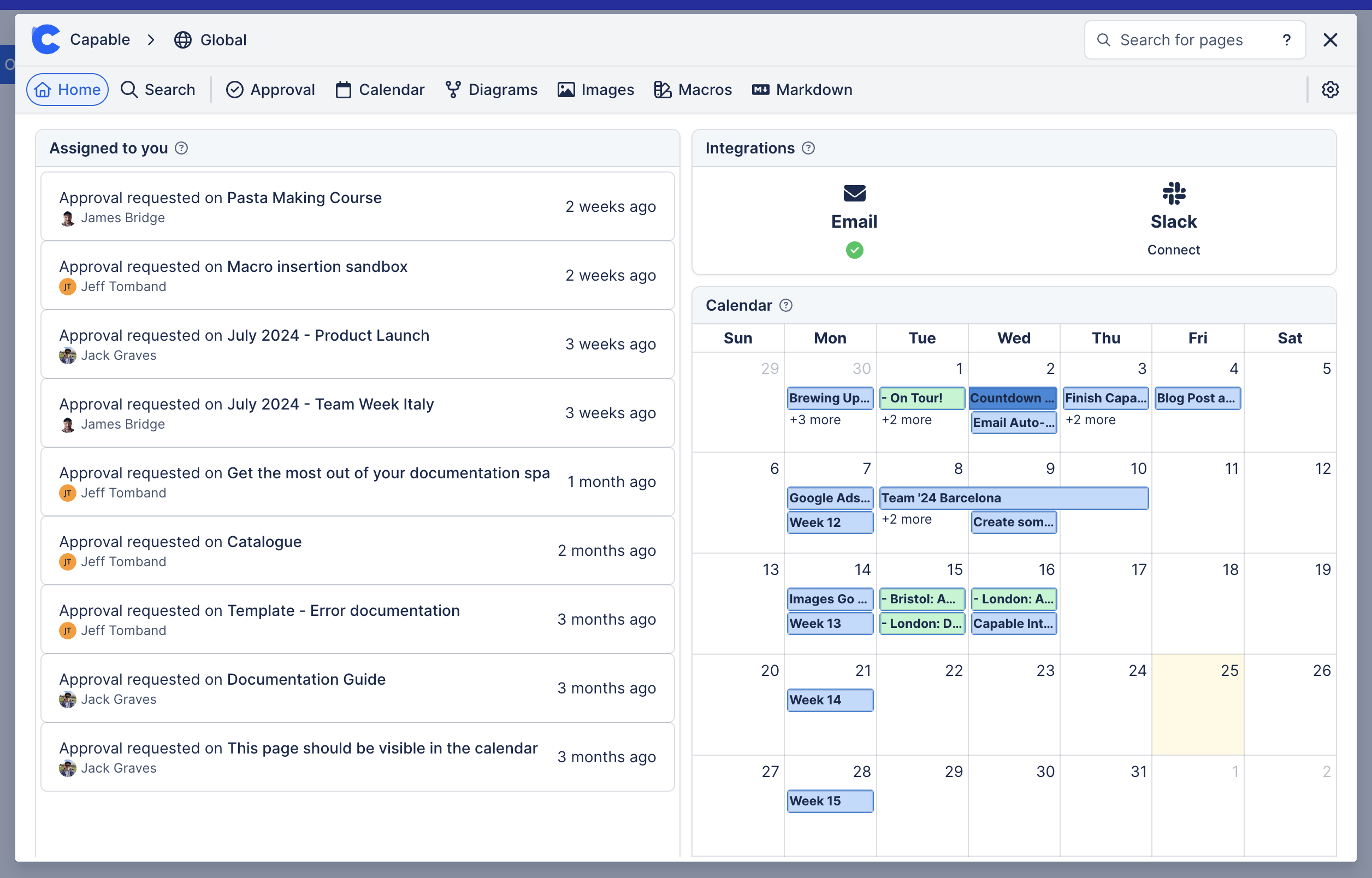Expand +3 more events on Monday 30
This screenshot has height=878, width=1372.
tap(815, 419)
